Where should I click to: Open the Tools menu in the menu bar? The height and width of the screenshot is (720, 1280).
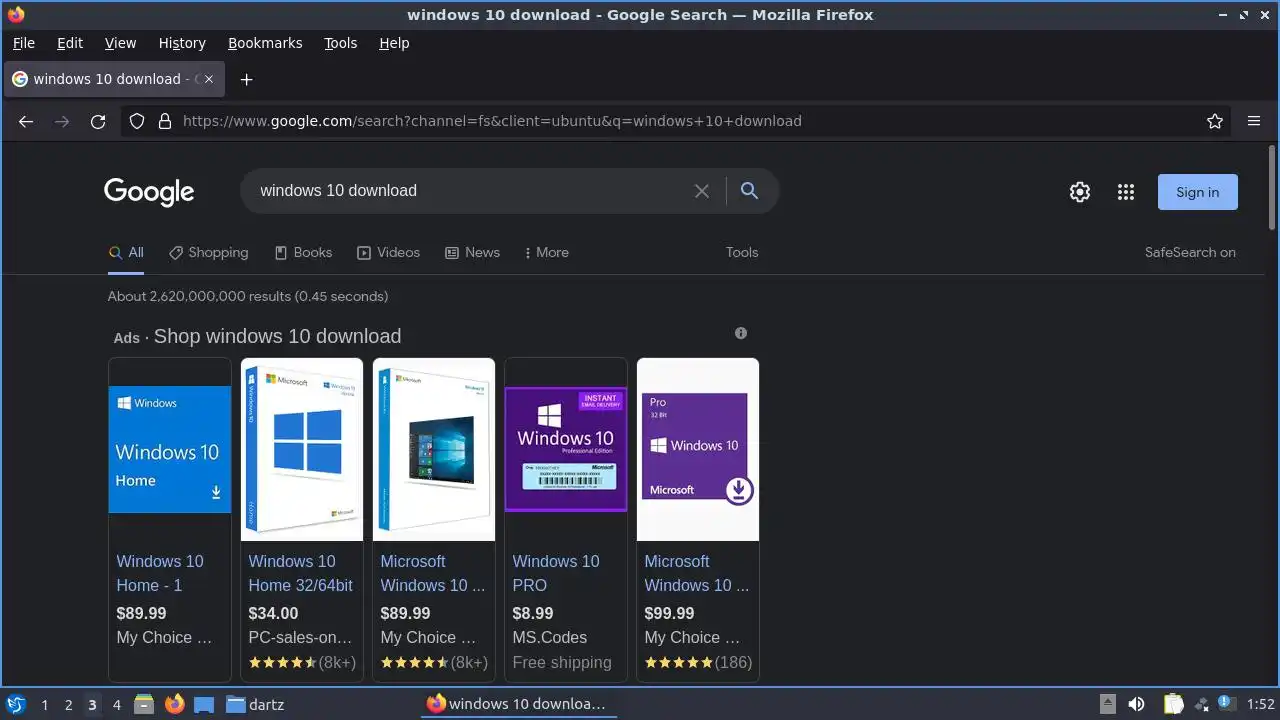pyautogui.click(x=340, y=43)
